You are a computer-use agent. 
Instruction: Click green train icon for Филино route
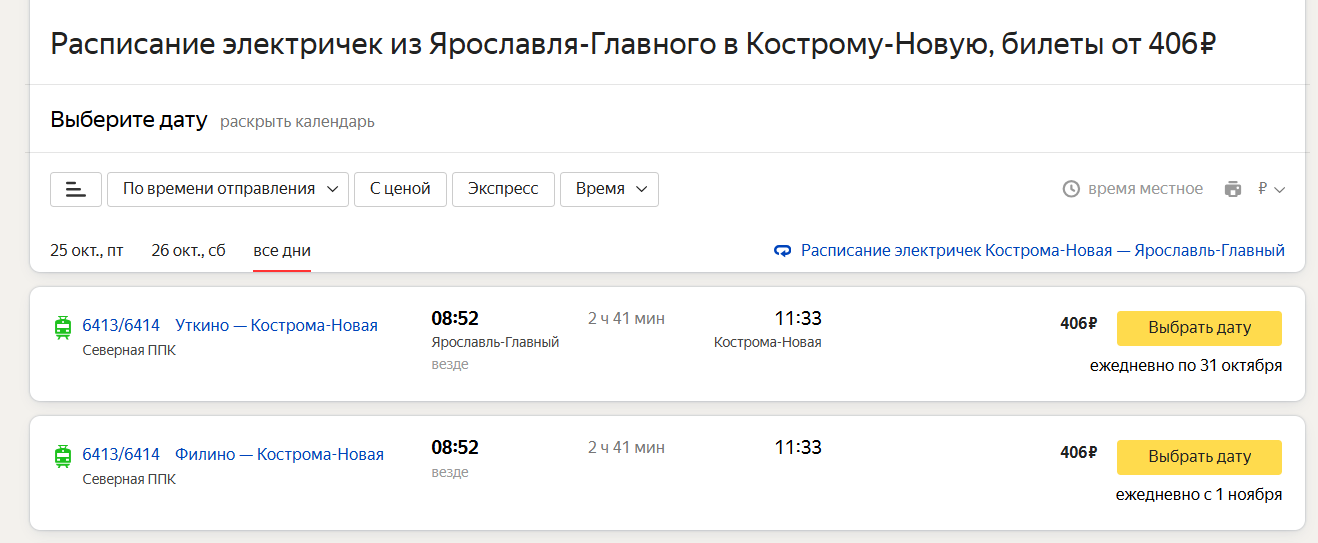tap(63, 456)
